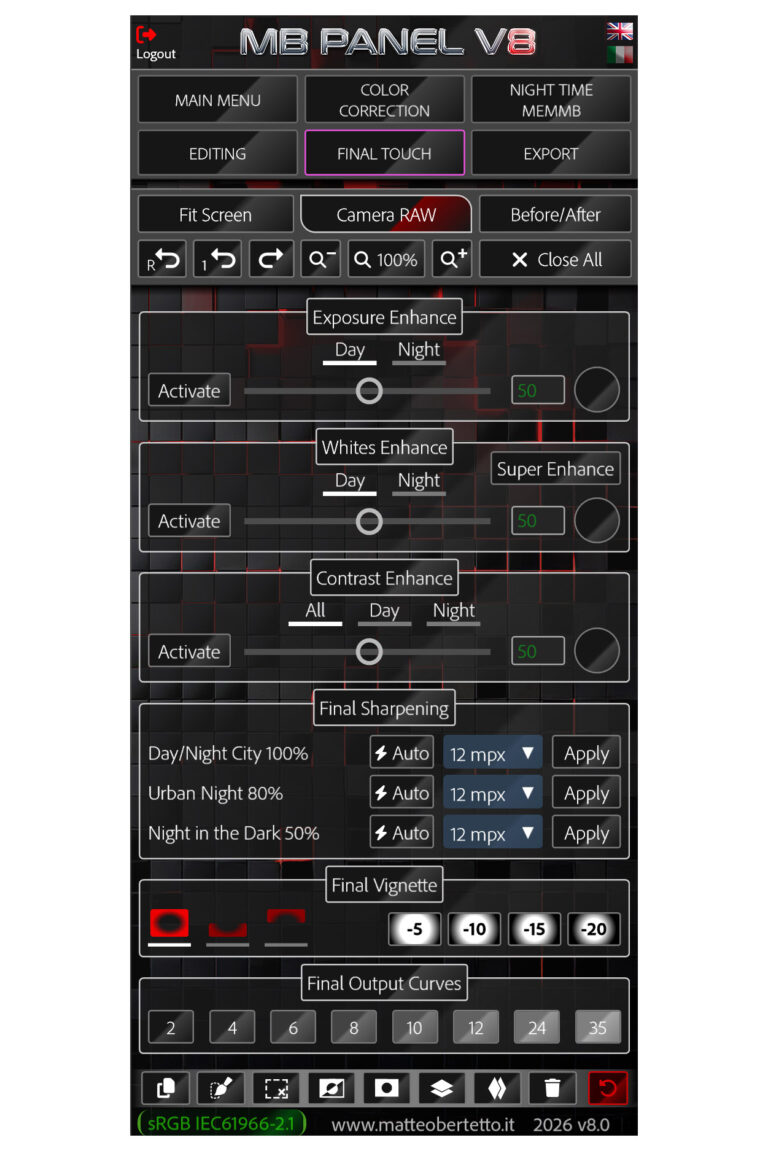Click the merge layers stack icon
The height and width of the screenshot is (1151, 768).
(443, 1088)
